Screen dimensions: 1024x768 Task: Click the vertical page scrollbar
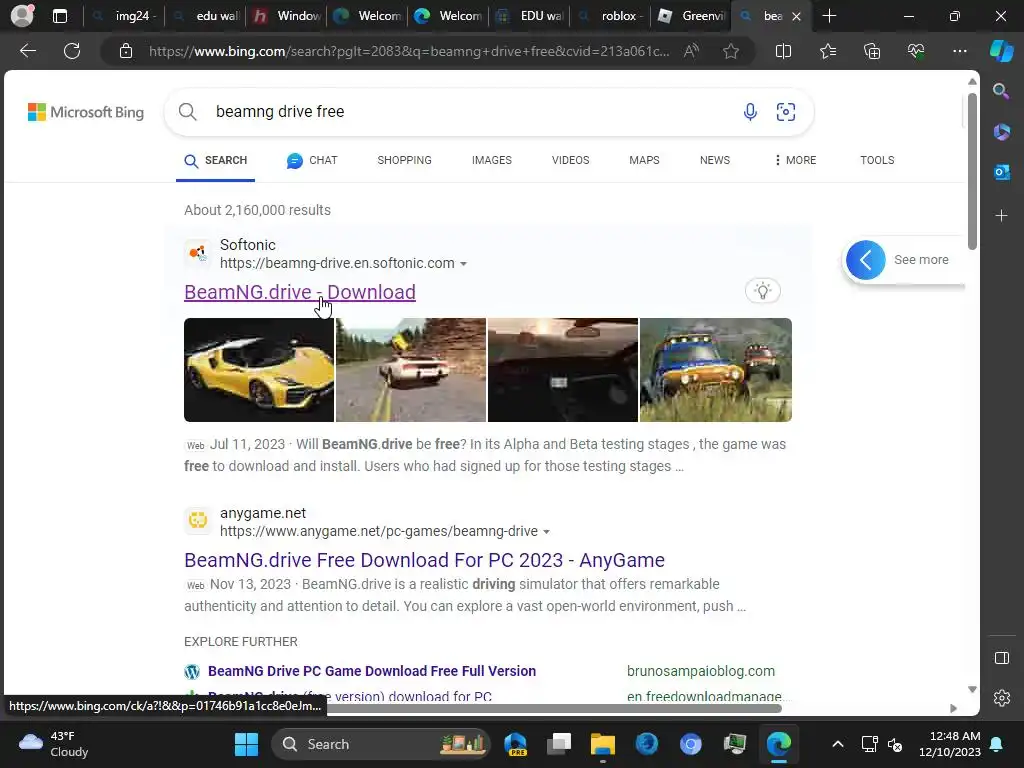click(972, 171)
